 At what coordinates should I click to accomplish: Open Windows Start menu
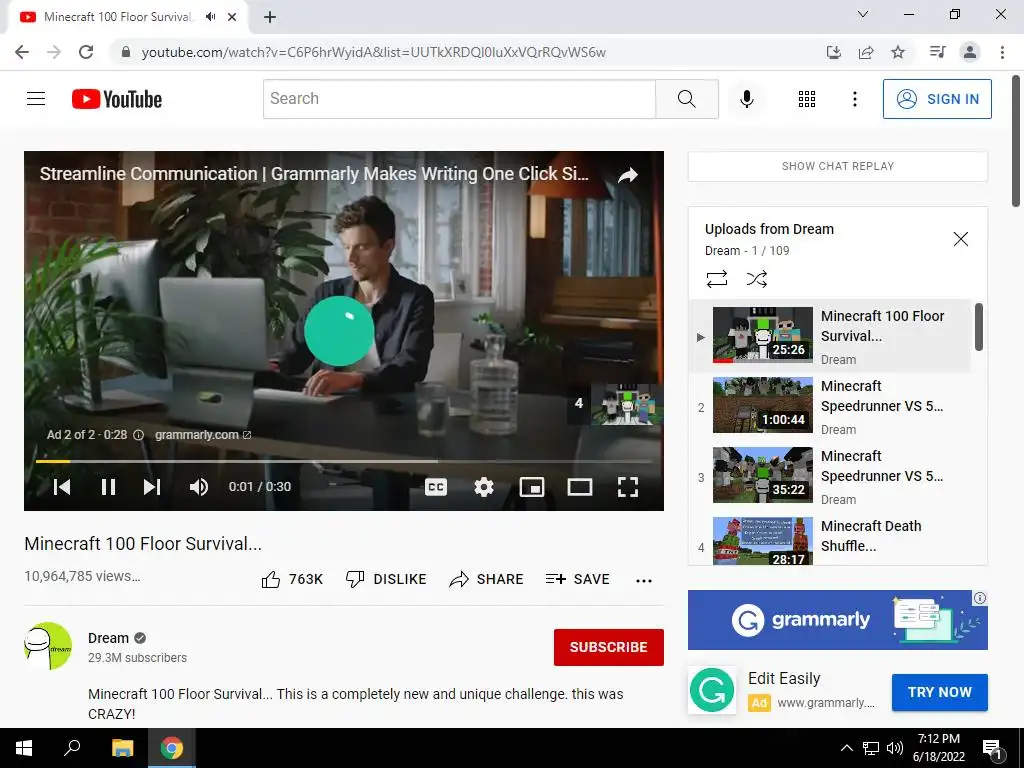click(24, 748)
